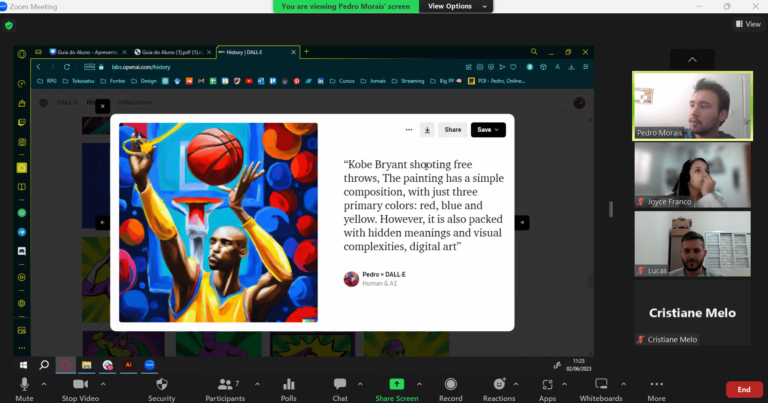
Task: Stop Video in Zoom toolbar
Action: click(80, 390)
